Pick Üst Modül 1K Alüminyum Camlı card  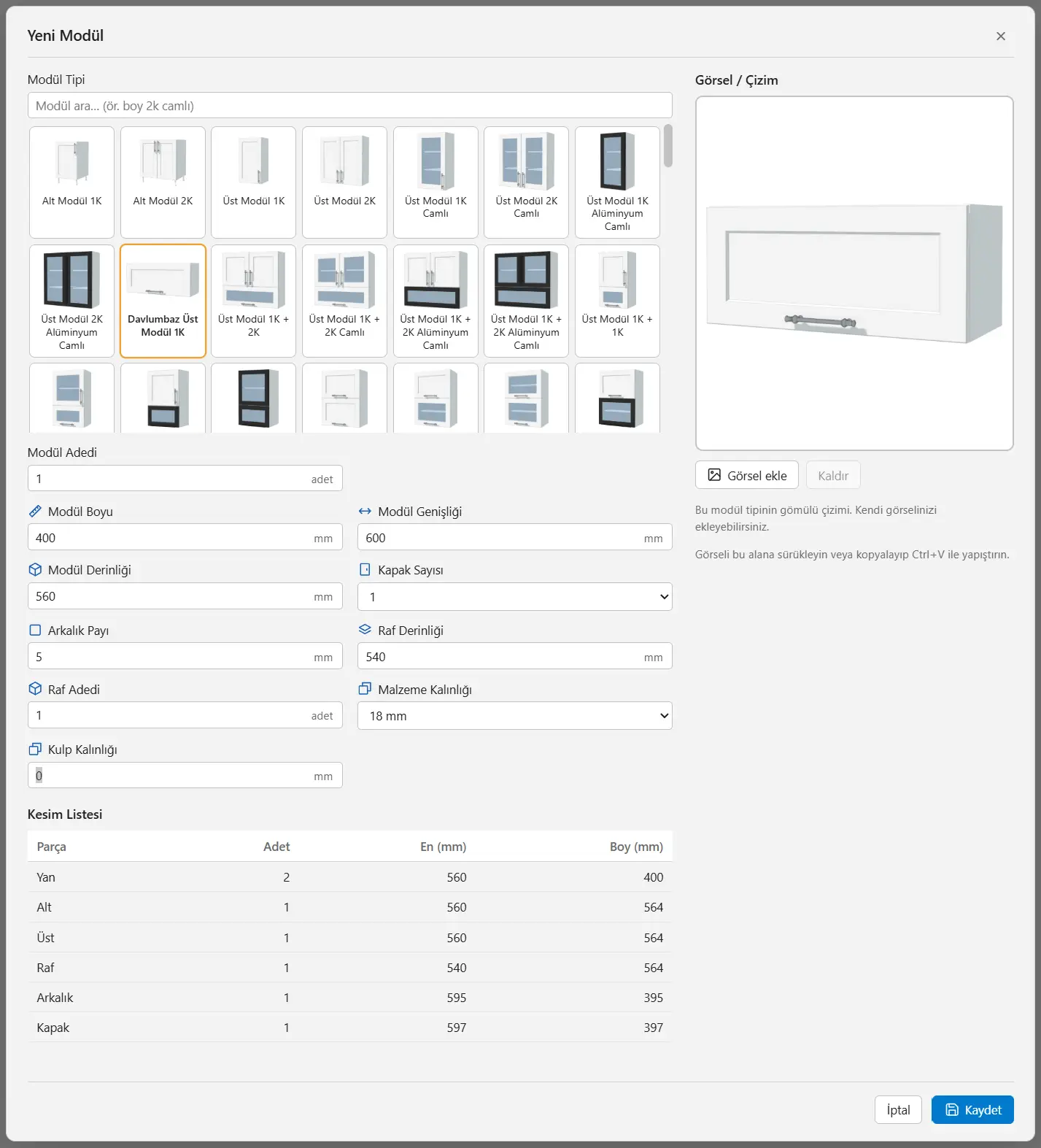click(x=617, y=182)
